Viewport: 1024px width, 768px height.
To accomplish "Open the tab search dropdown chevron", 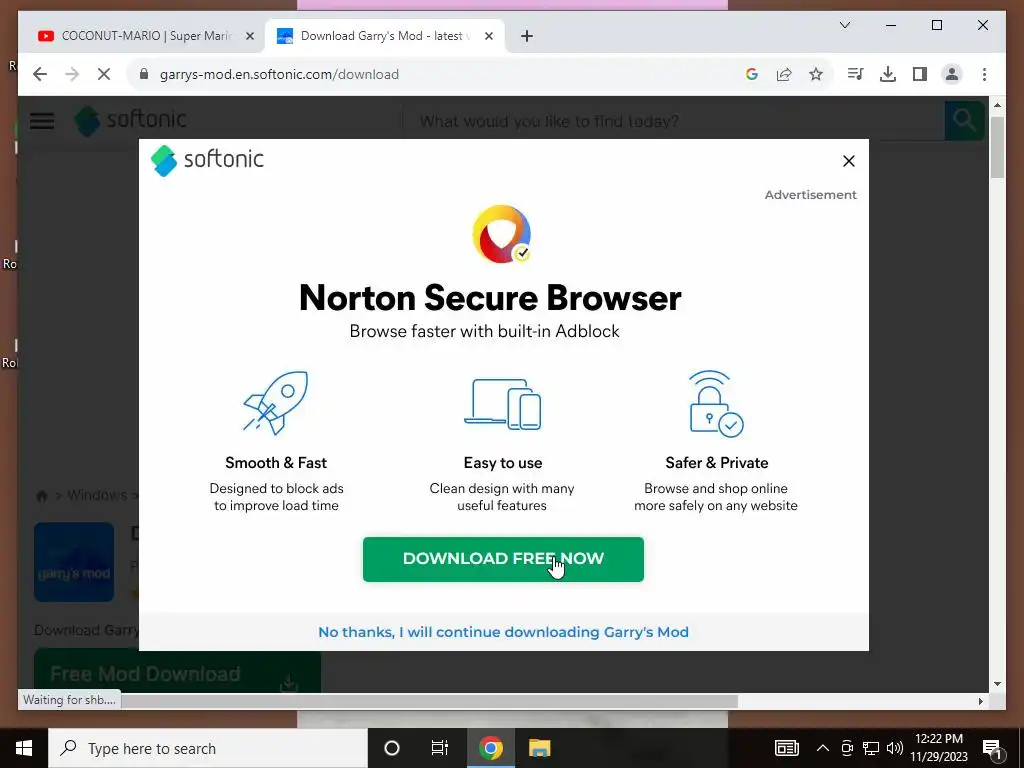I will pyautogui.click(x=844, y=25).
